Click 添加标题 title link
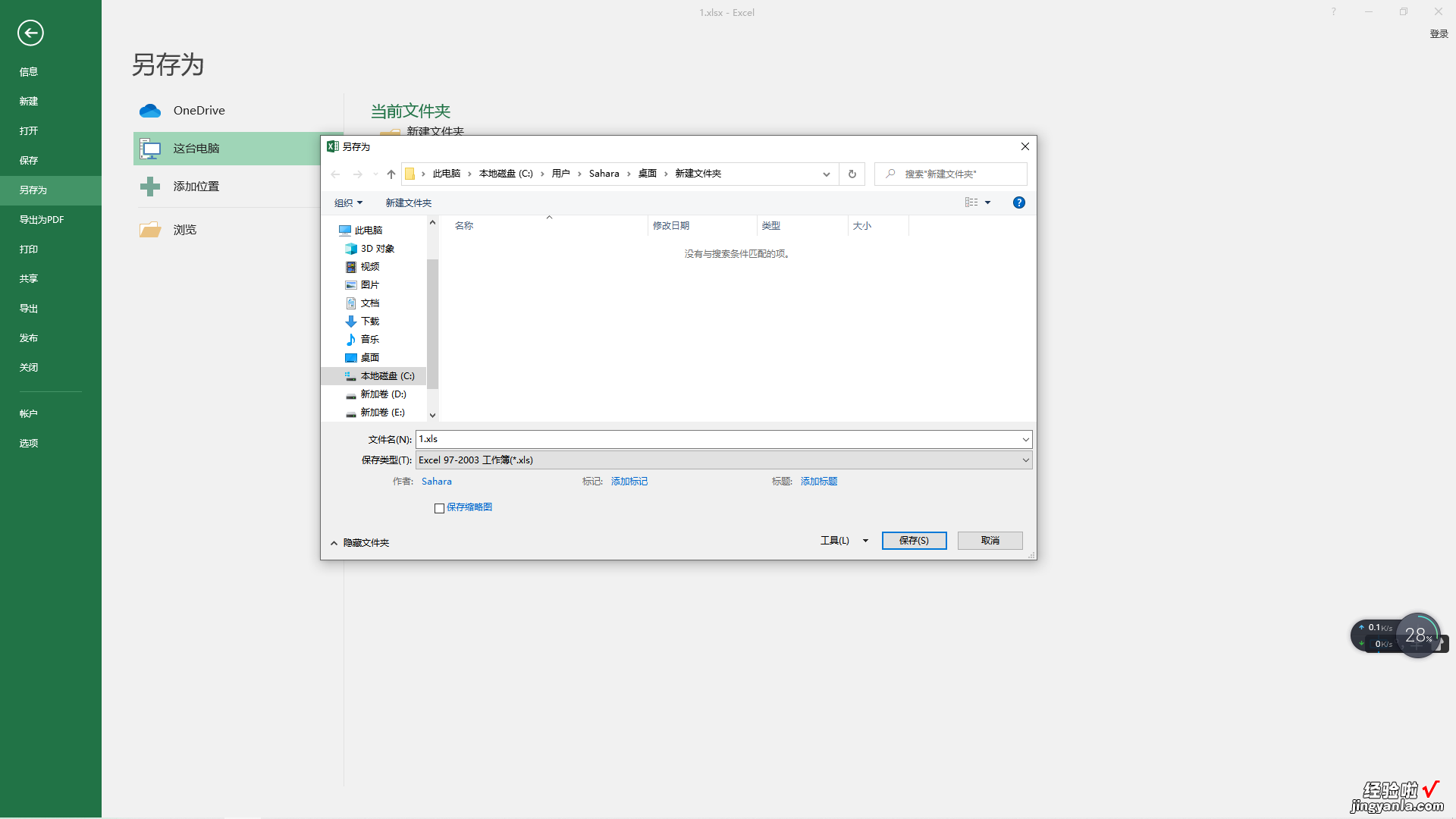 click(819, 482)
